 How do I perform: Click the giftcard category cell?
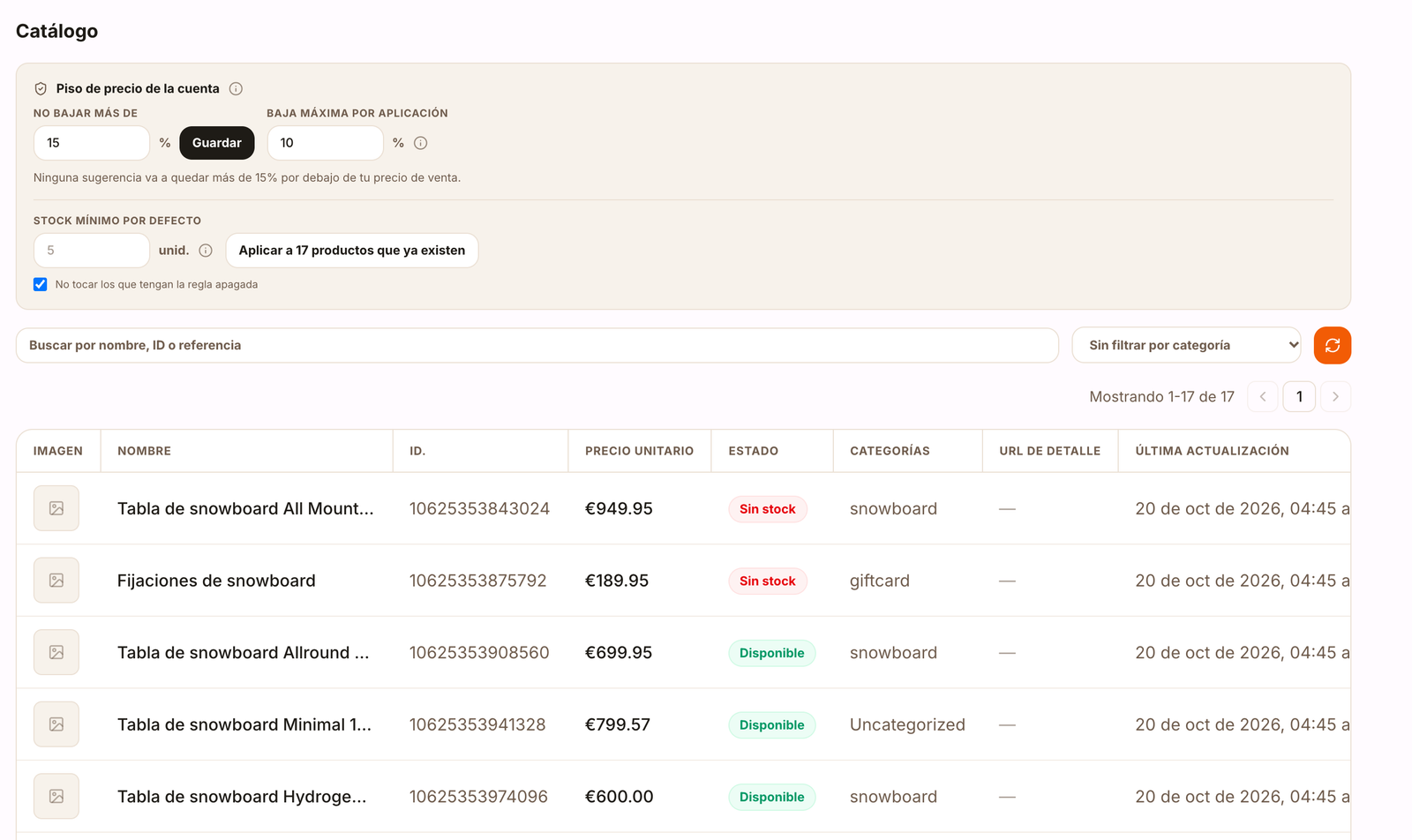[880, 581]
